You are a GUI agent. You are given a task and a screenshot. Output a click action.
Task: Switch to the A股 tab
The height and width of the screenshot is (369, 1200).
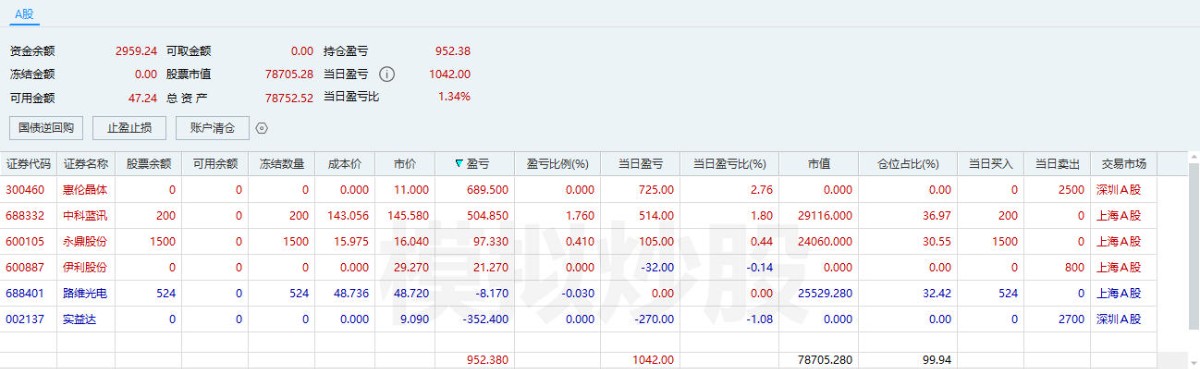pyautogui.click(x=24, y=14)
